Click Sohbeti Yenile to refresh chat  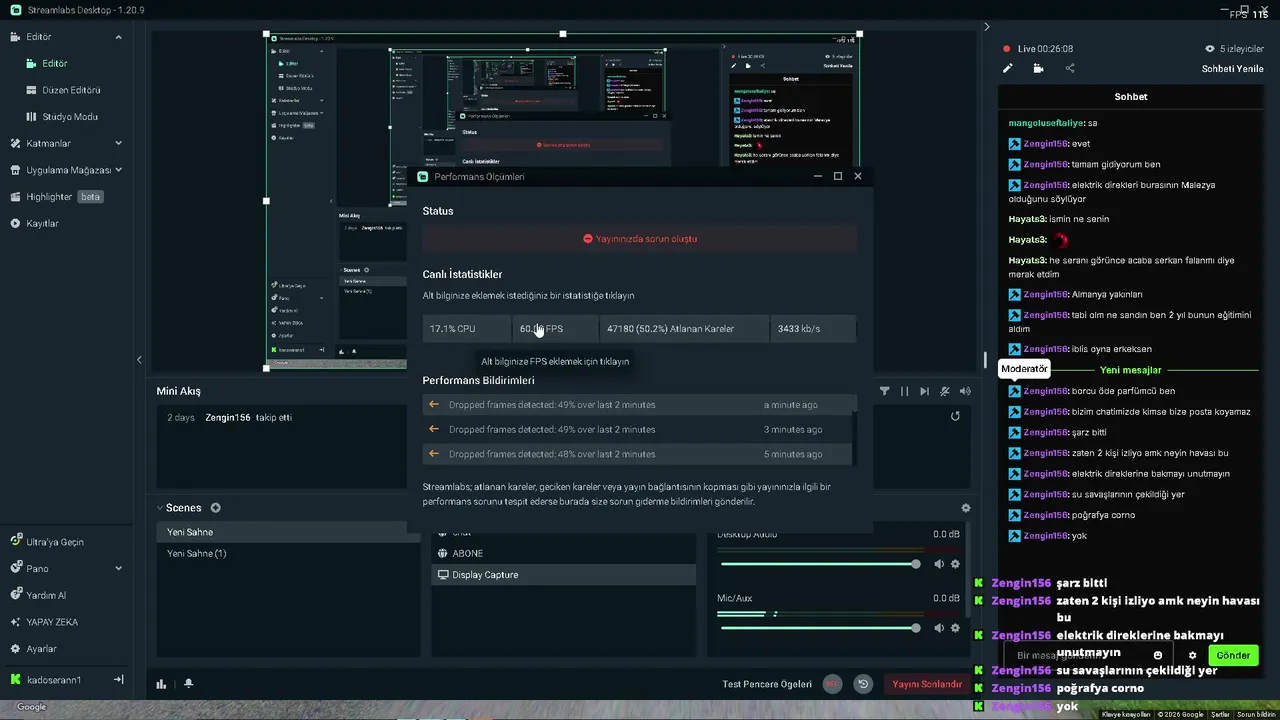click(1232, 69)
